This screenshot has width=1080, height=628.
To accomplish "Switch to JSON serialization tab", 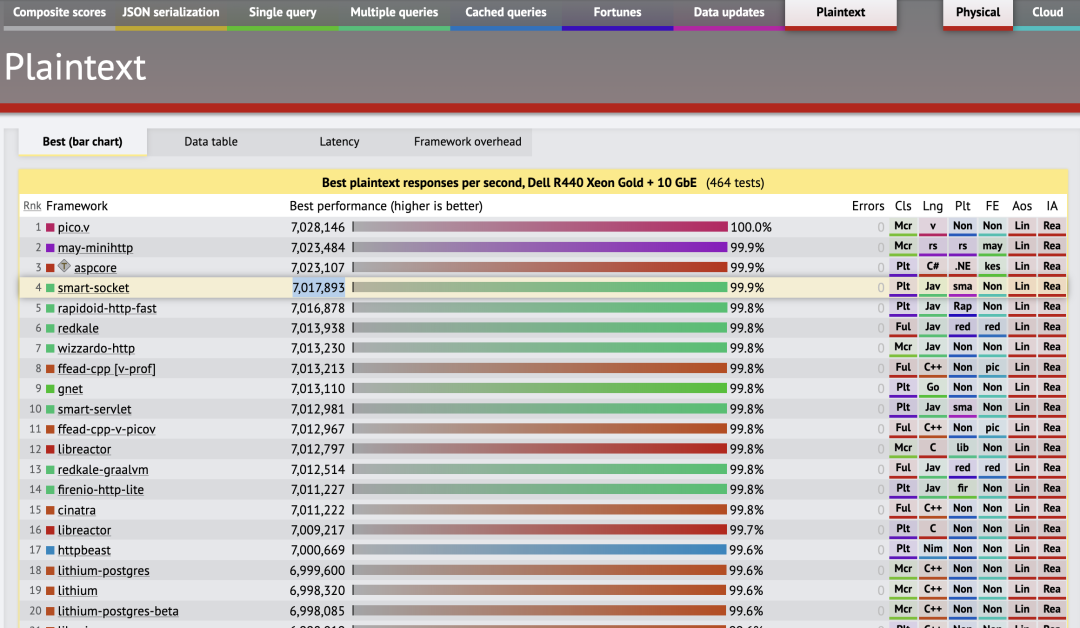I will [171, 12].
